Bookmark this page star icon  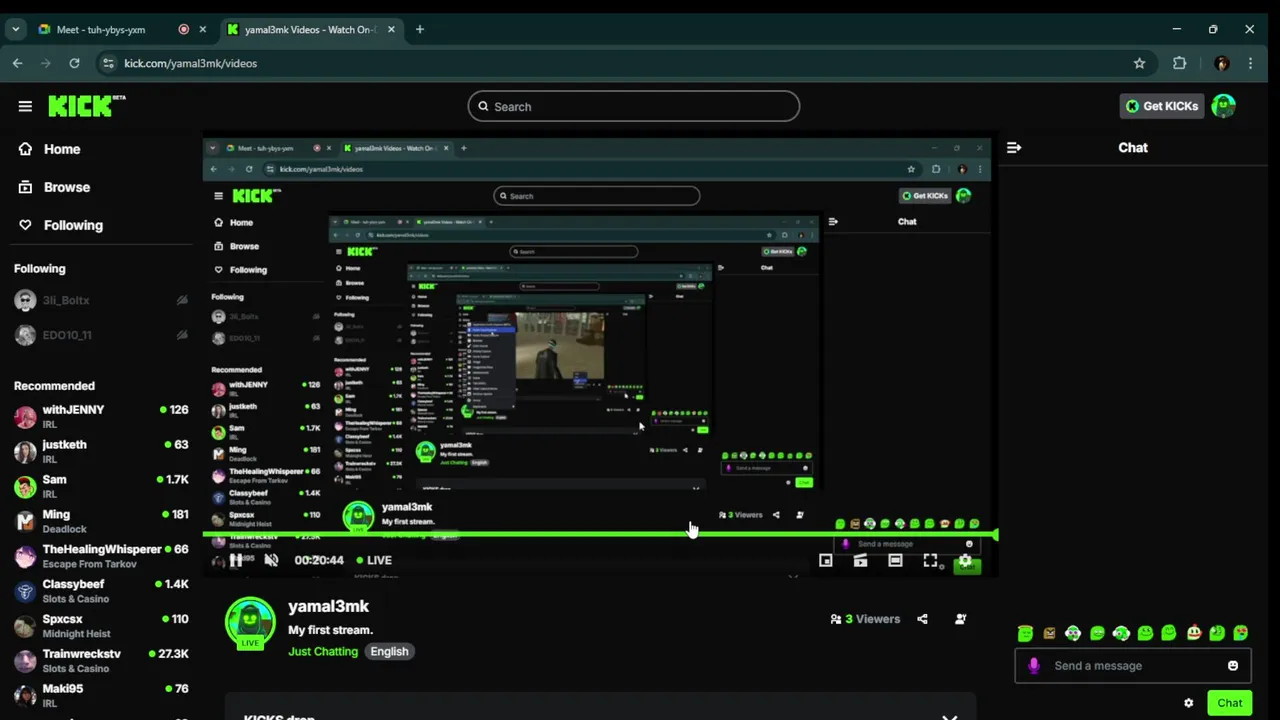pos(1139,63)
